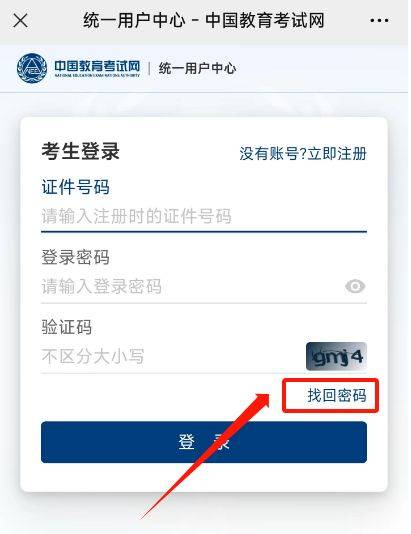Click the 证件号码 field label

click(75, 187)
